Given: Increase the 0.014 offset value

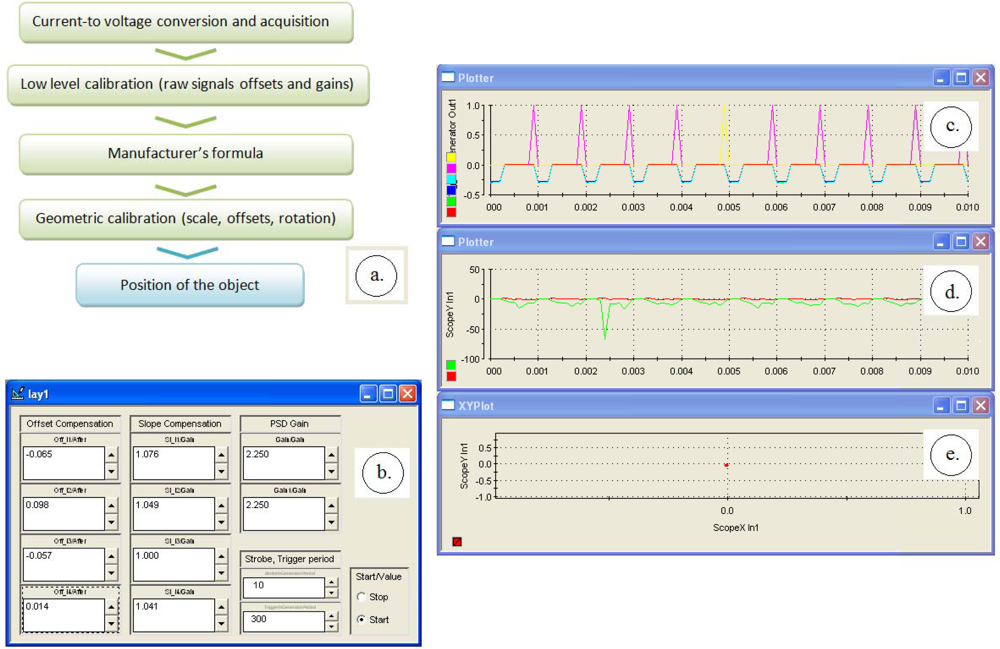Looking at the screenshot, I should [112, 608].
